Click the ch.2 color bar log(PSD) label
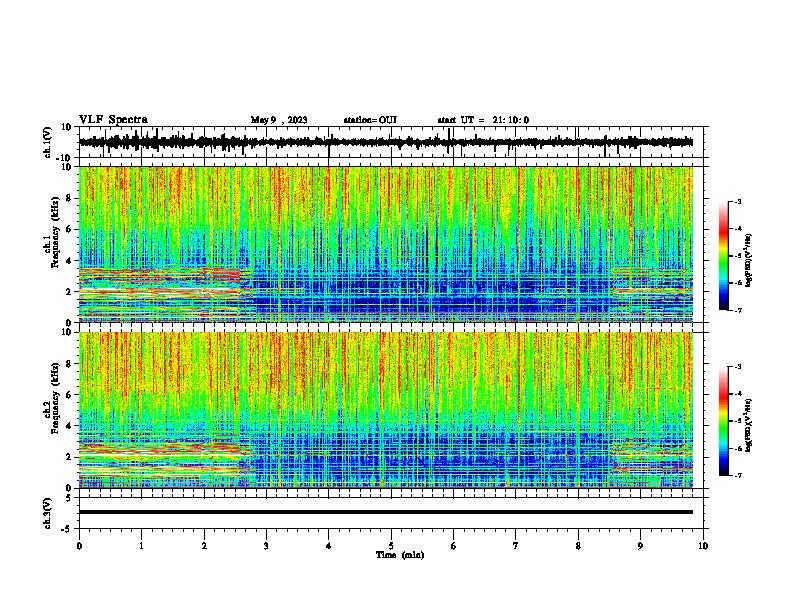 pyautogui.click(x=749, y=425)
